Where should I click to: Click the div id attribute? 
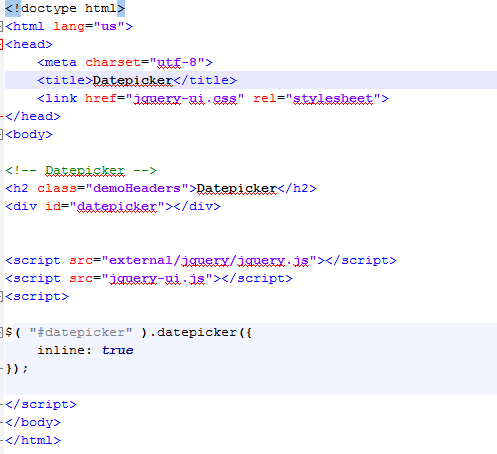click(x=53, y=206)
